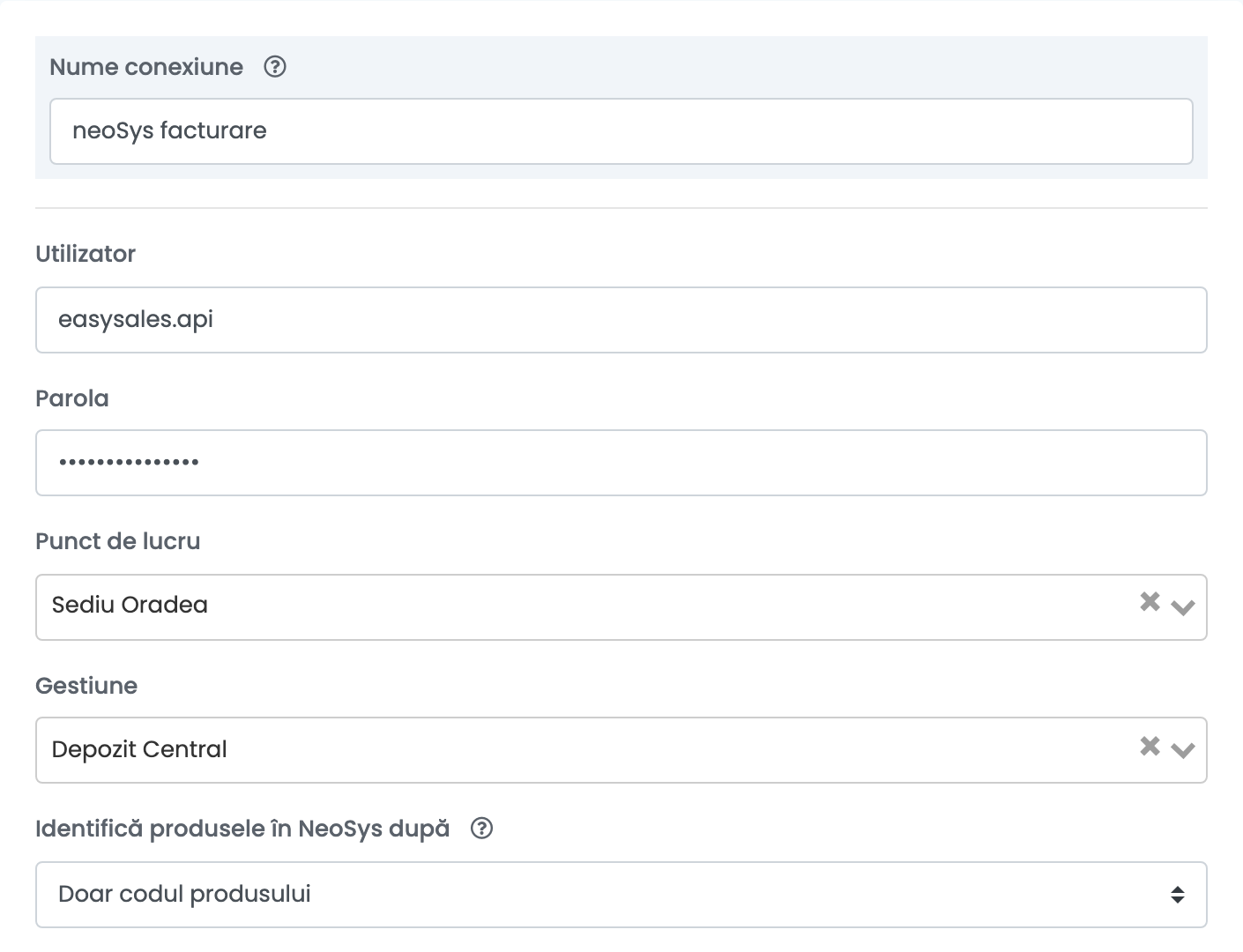Expand the Gestiune dropdown chevron

coord(1182,750)
